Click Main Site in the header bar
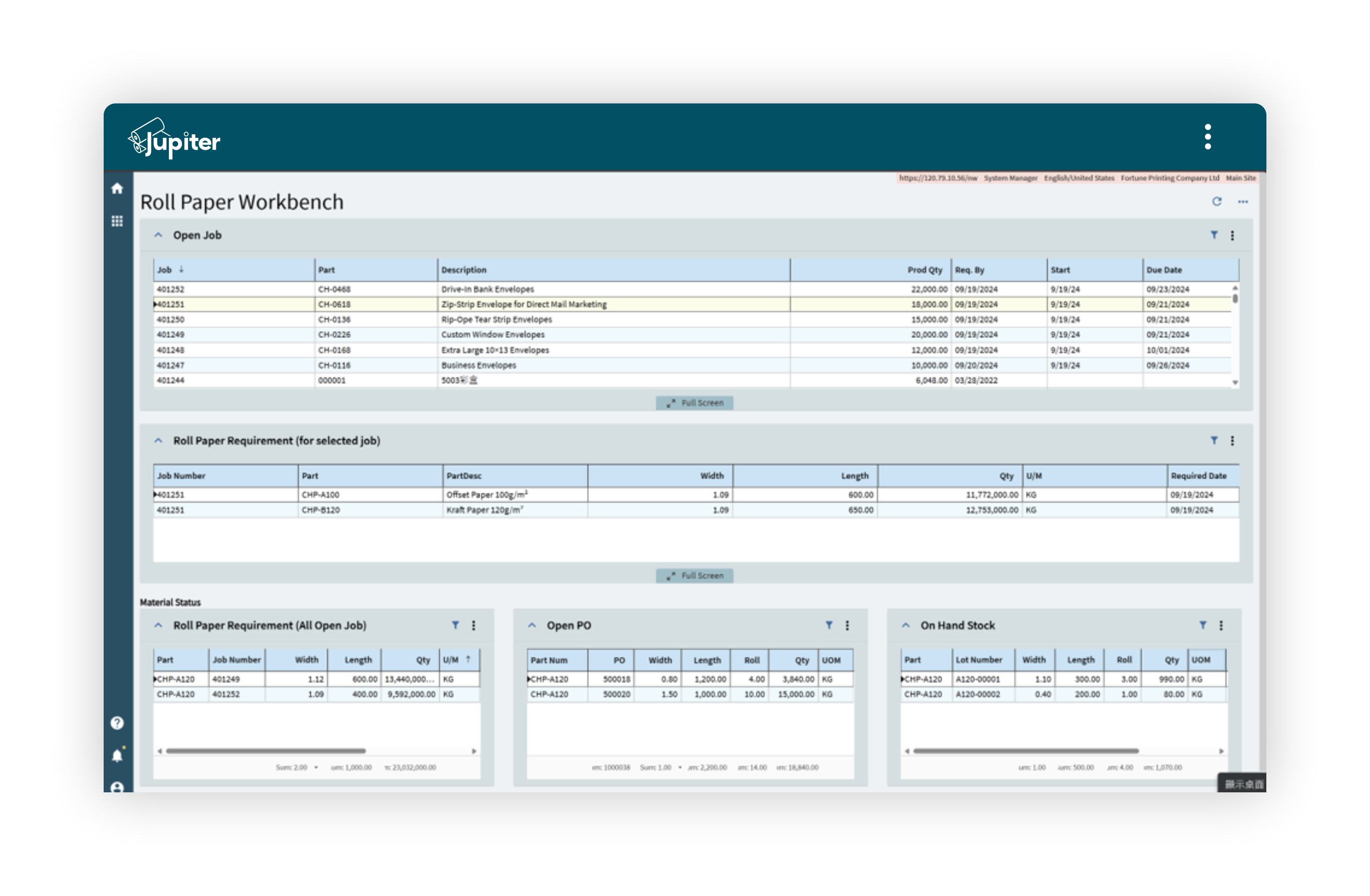Viewport: 1370px width, 896px height. click(1240, 178)
